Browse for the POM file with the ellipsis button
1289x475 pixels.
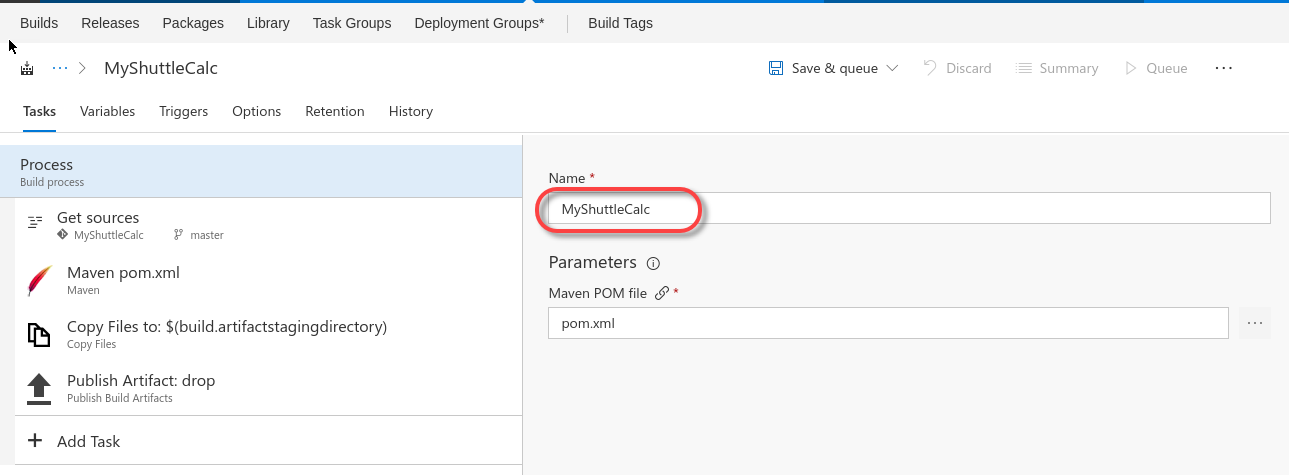[1255, 323]
